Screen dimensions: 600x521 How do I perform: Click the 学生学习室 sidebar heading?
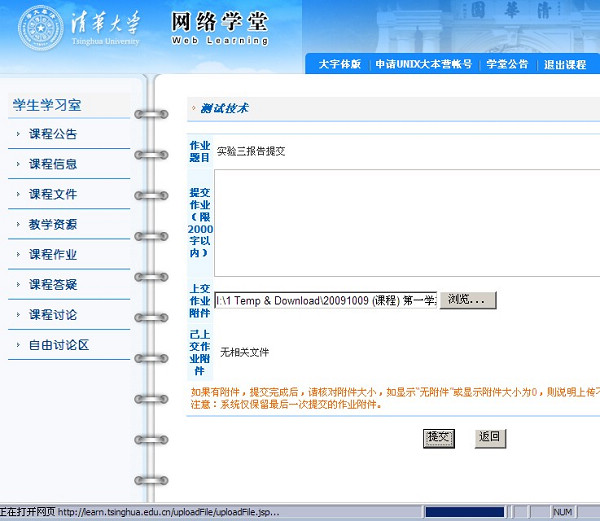point(47,105)
